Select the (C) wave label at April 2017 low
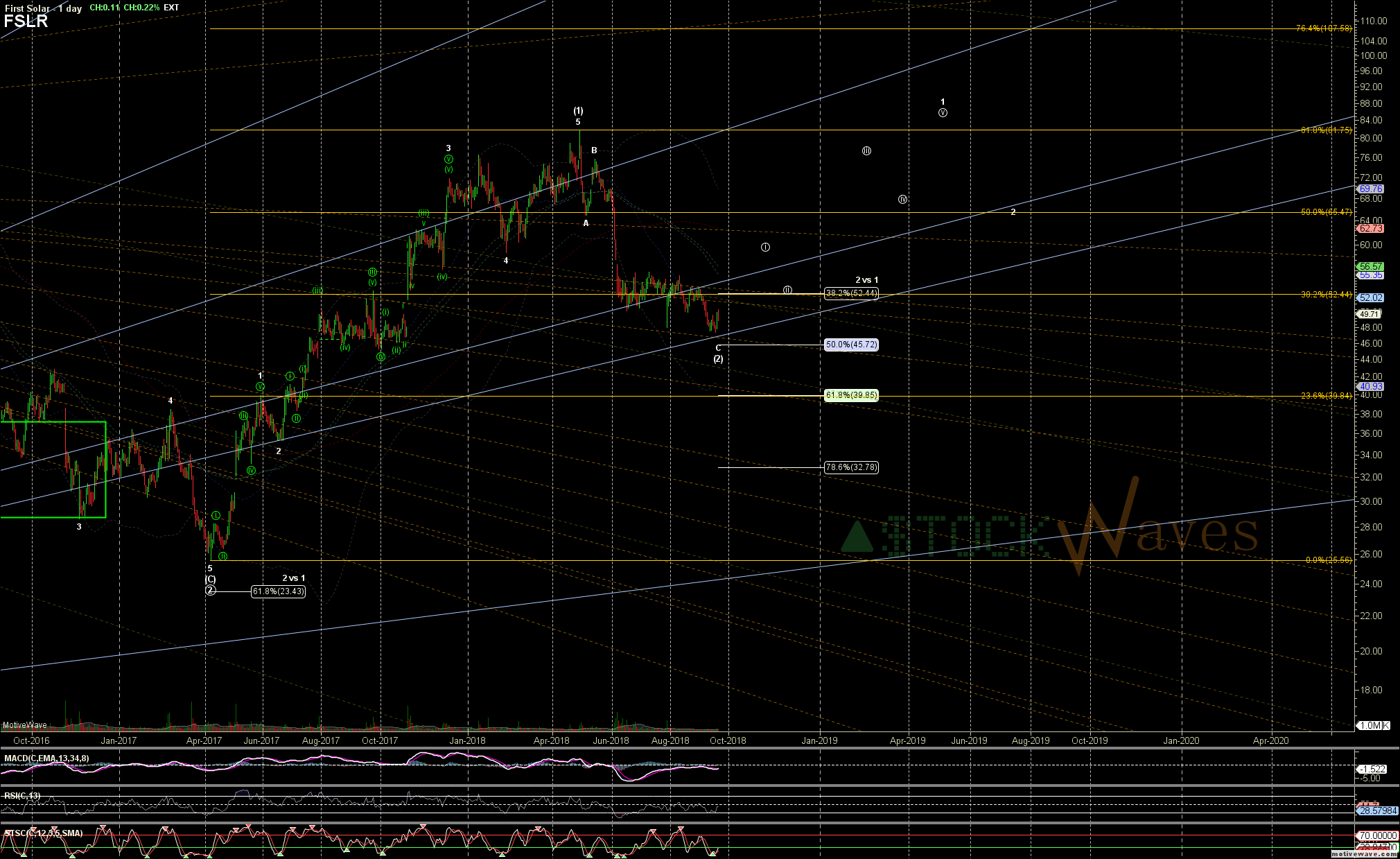The height and width of the screenshot is (859, 1400). pyautogui.click(x=210, y=580)
